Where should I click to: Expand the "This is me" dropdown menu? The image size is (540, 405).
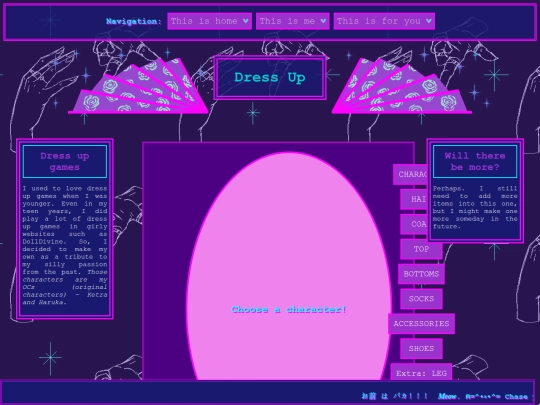coord(292,21)
